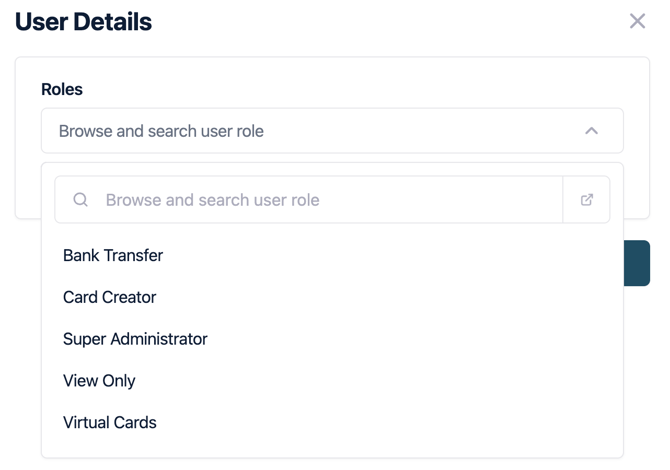
Task: Click the magnifying glass search icon
Action: (x=81, y=200)
